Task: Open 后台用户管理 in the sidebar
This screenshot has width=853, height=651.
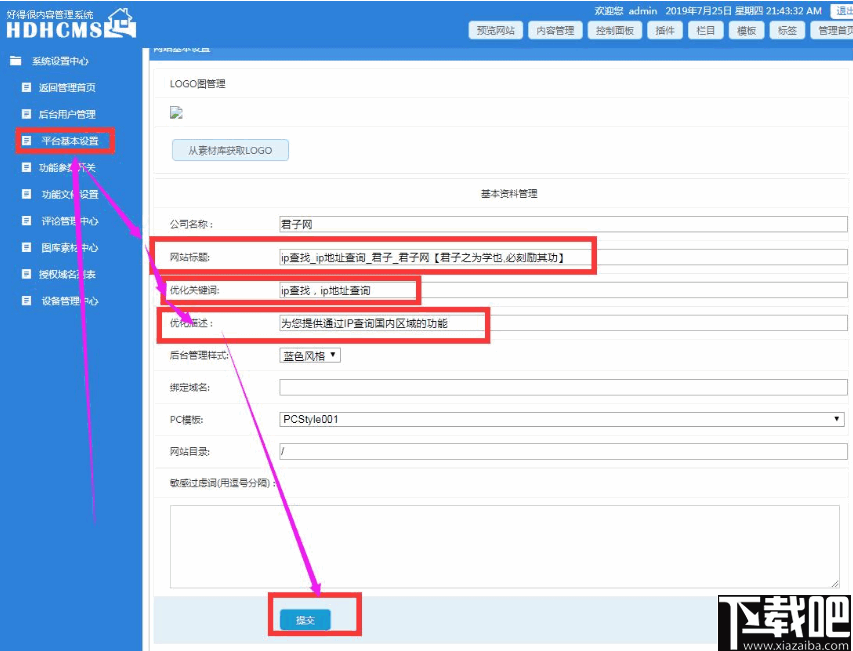Action: tap(67, 114)
